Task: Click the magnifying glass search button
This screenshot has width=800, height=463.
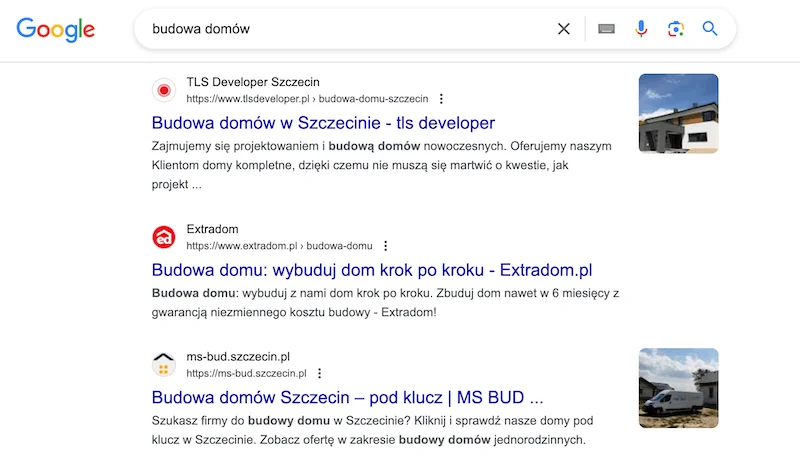Action: [x=710, y=29]
